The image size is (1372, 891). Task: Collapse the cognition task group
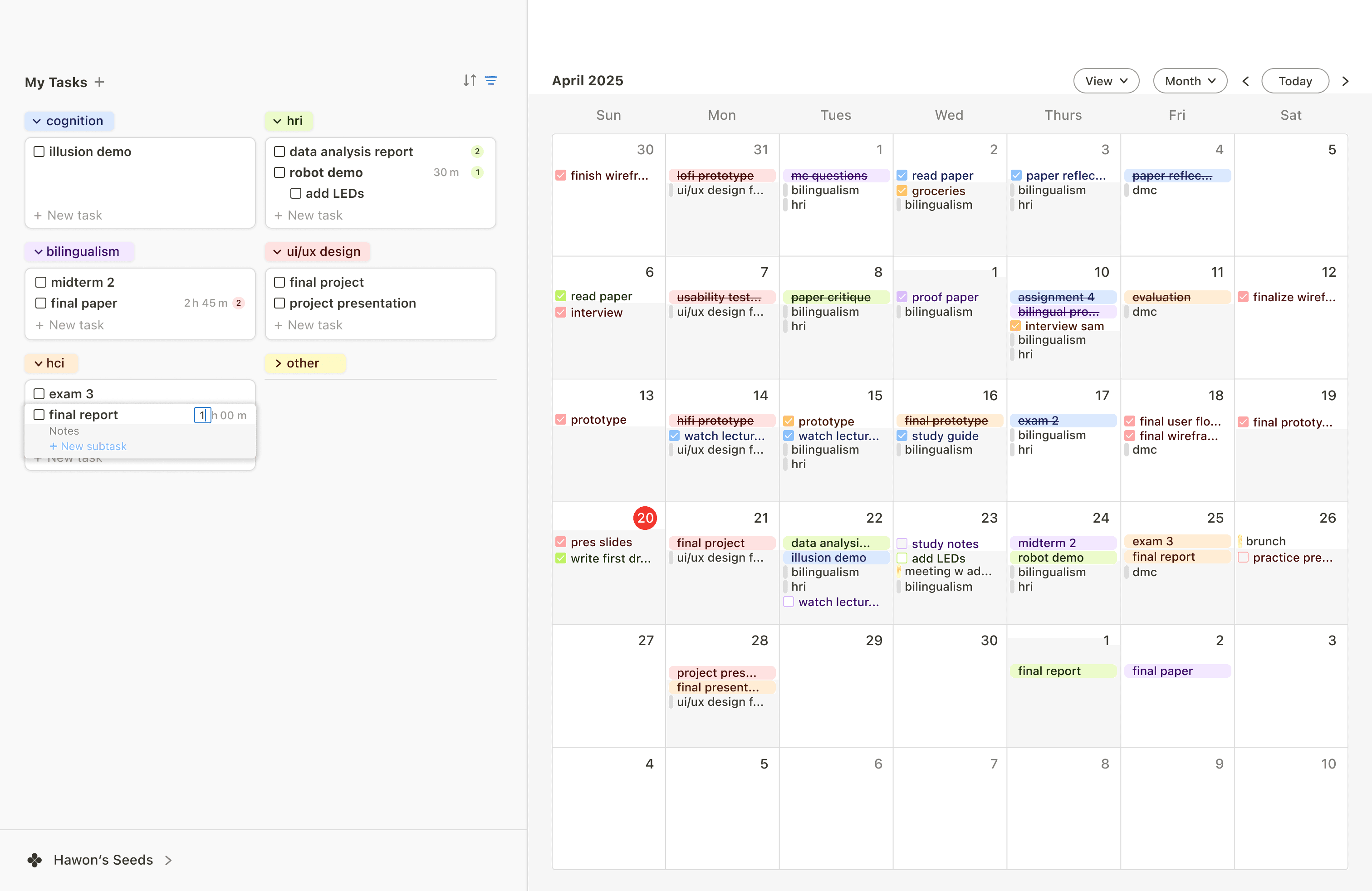point(37,121)
